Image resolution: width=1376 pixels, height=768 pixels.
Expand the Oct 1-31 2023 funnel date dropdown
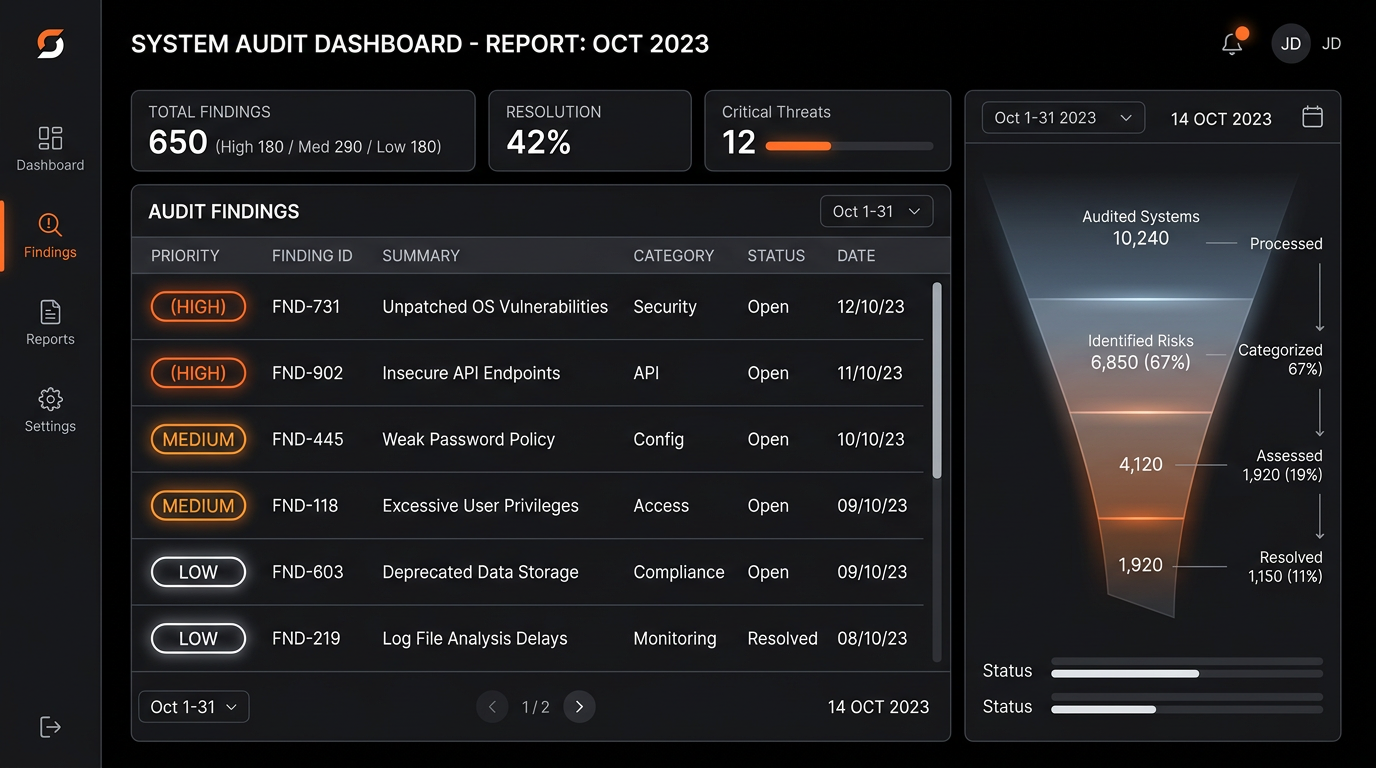[x=1062, y=118]
